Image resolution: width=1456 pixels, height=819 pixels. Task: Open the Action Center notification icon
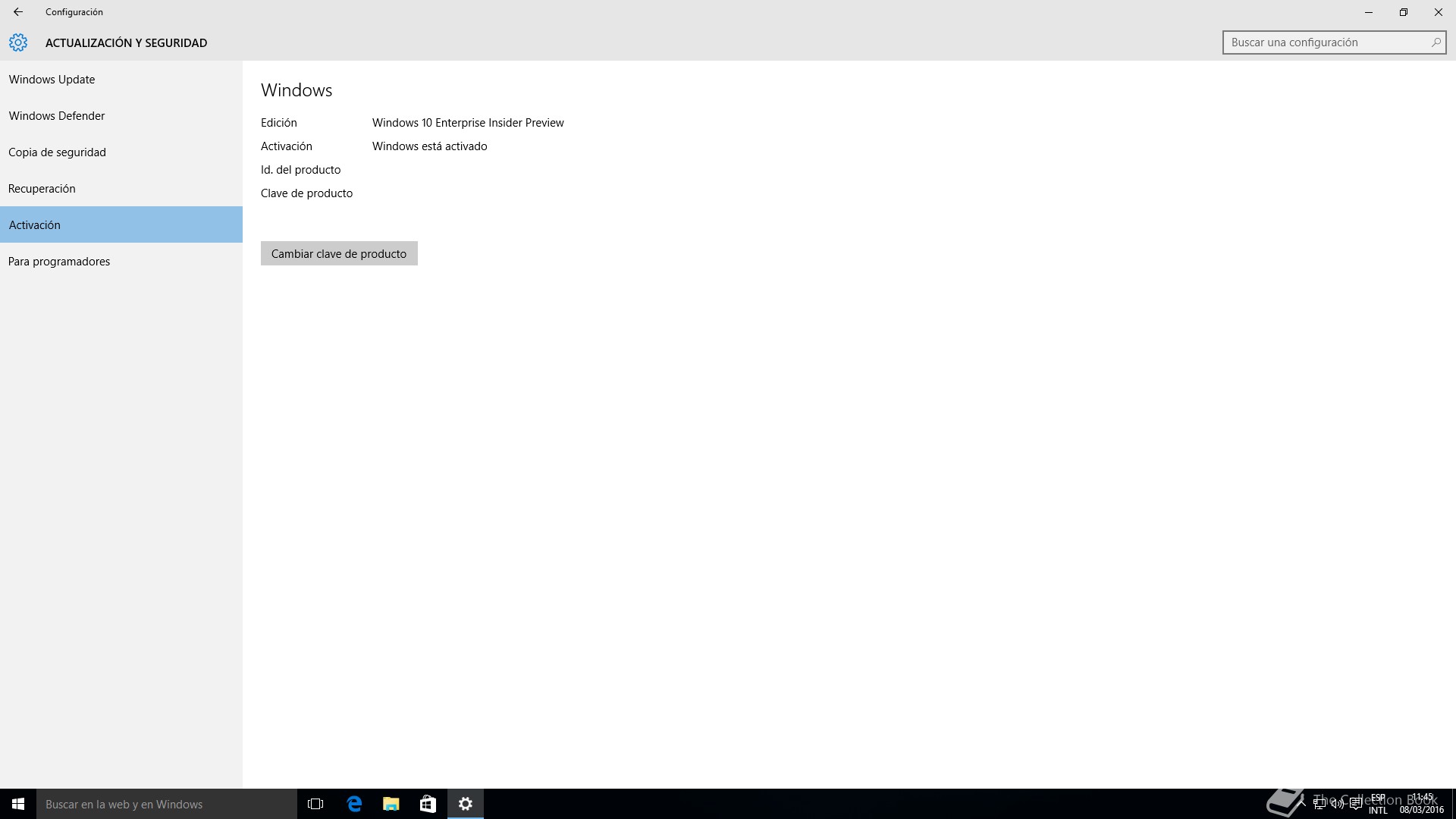point(1355,804)
